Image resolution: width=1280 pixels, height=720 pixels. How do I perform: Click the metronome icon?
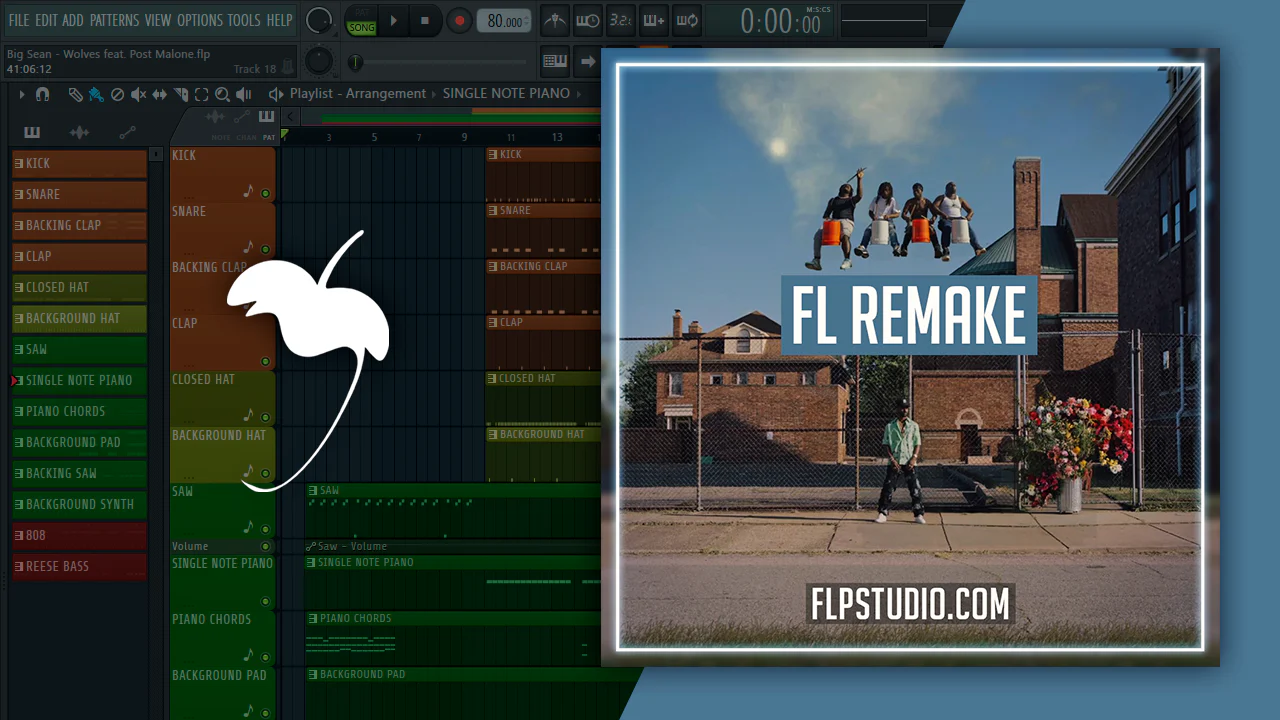pyautogui.click(x=555, y=20)
